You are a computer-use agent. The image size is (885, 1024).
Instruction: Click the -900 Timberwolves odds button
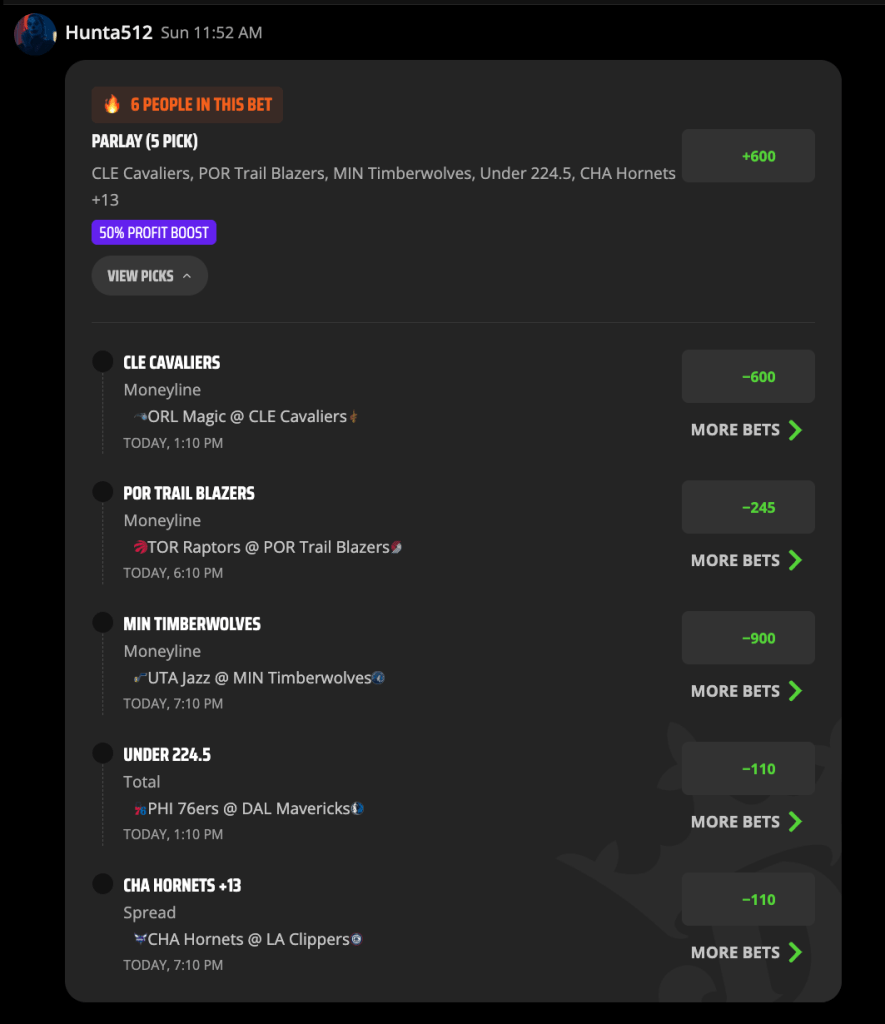748,638
